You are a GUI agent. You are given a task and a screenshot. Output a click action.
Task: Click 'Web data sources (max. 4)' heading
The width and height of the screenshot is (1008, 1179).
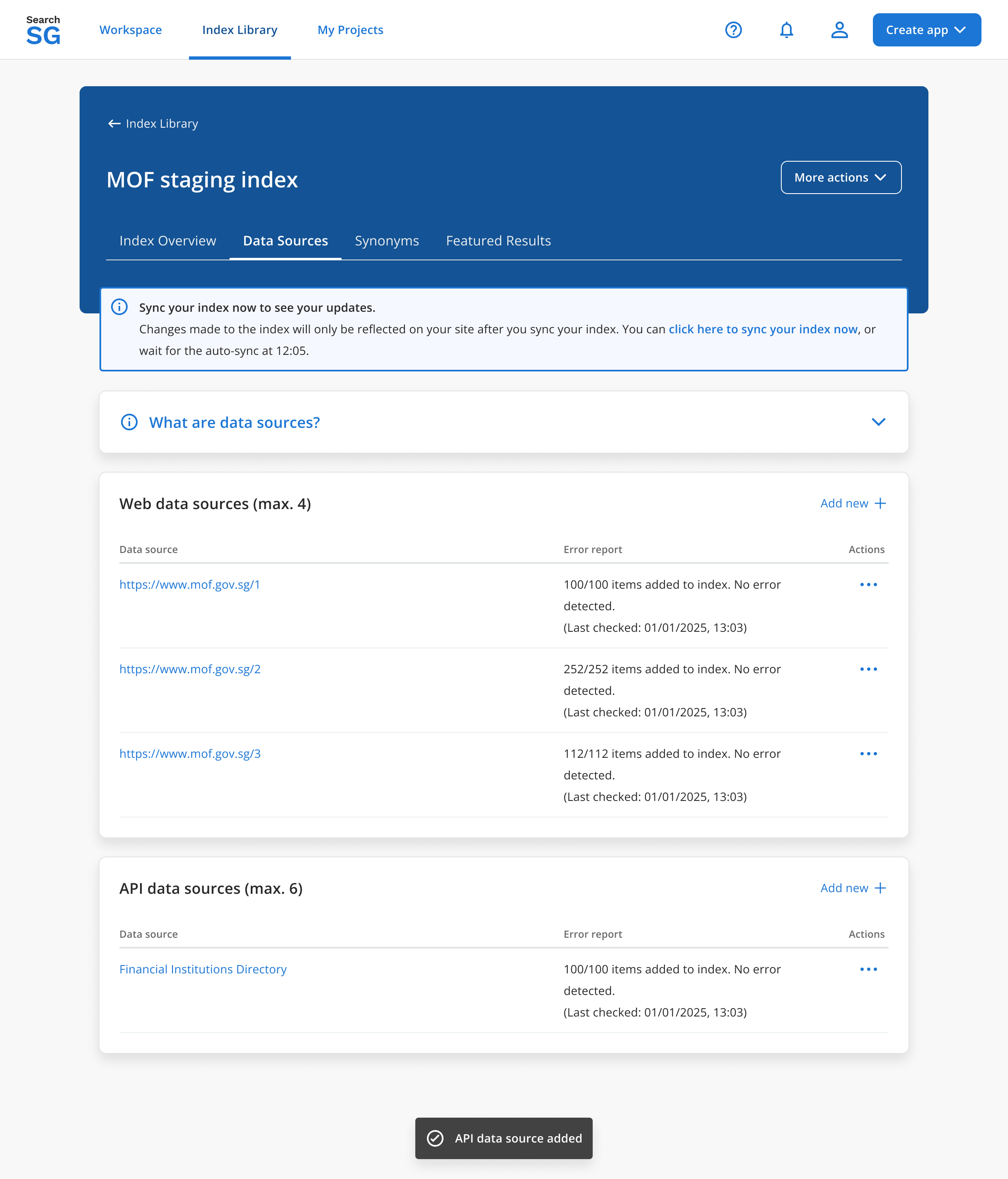pos(215,504)
